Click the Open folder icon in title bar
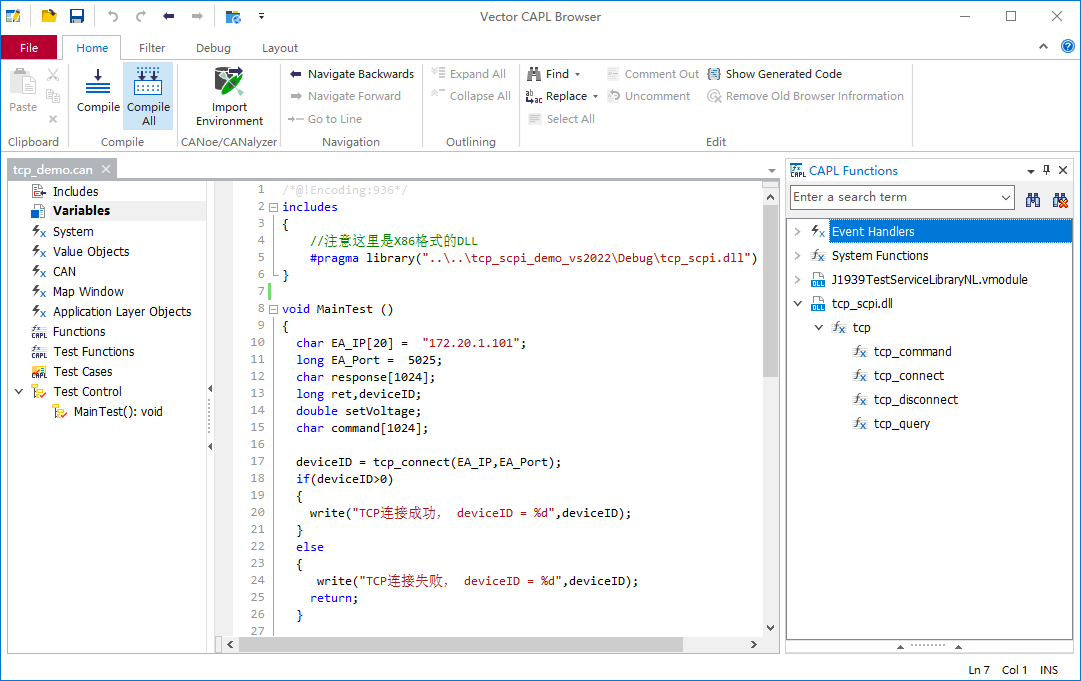1081x681 pixels. [x=49, y=16]
